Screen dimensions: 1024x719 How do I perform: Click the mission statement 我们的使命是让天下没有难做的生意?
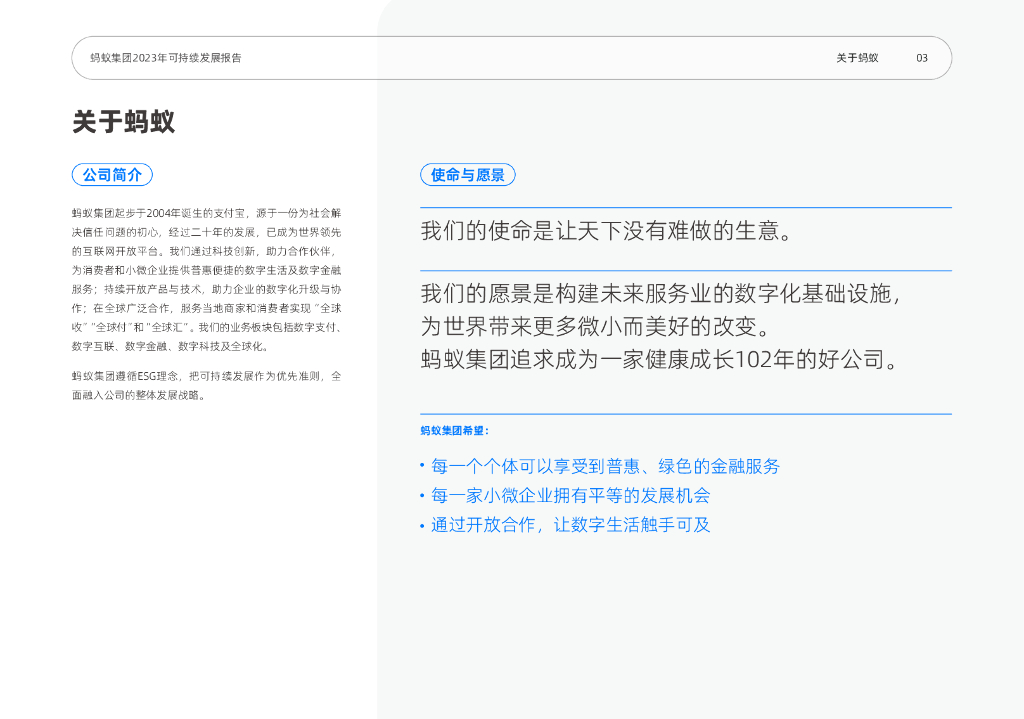click(x=608, y=231)
